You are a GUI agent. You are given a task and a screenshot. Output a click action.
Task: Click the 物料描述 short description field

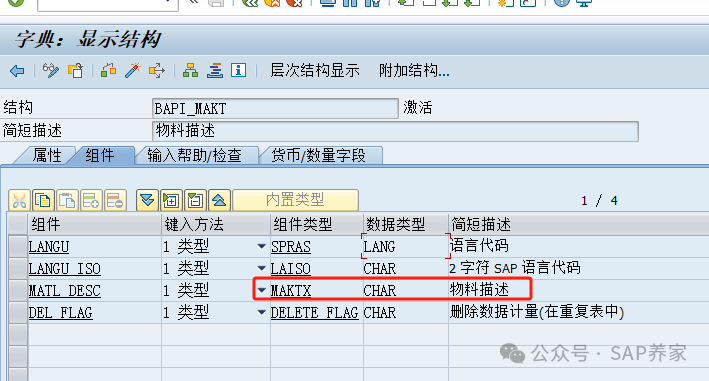click(395, 131)
